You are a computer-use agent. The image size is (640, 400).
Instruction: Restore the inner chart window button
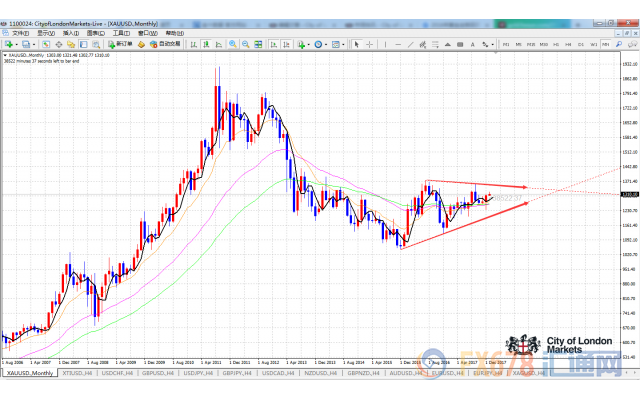point(627,33)
